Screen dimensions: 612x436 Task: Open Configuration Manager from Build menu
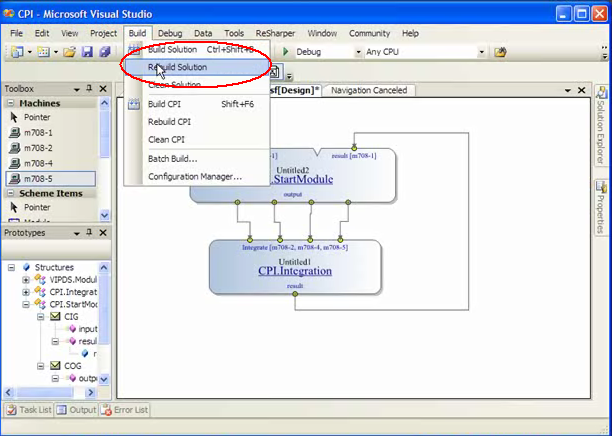pyautogui.click(x=197, y=176)
